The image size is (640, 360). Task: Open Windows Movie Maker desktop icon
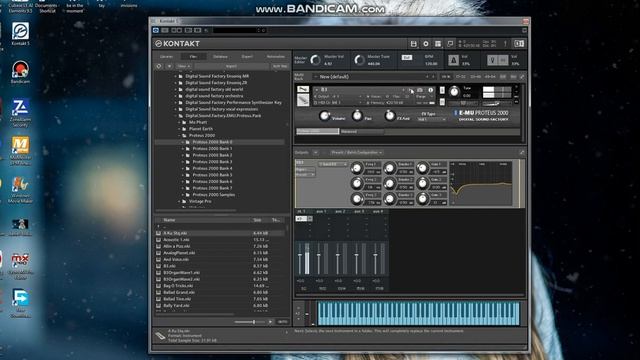(20, 190)
